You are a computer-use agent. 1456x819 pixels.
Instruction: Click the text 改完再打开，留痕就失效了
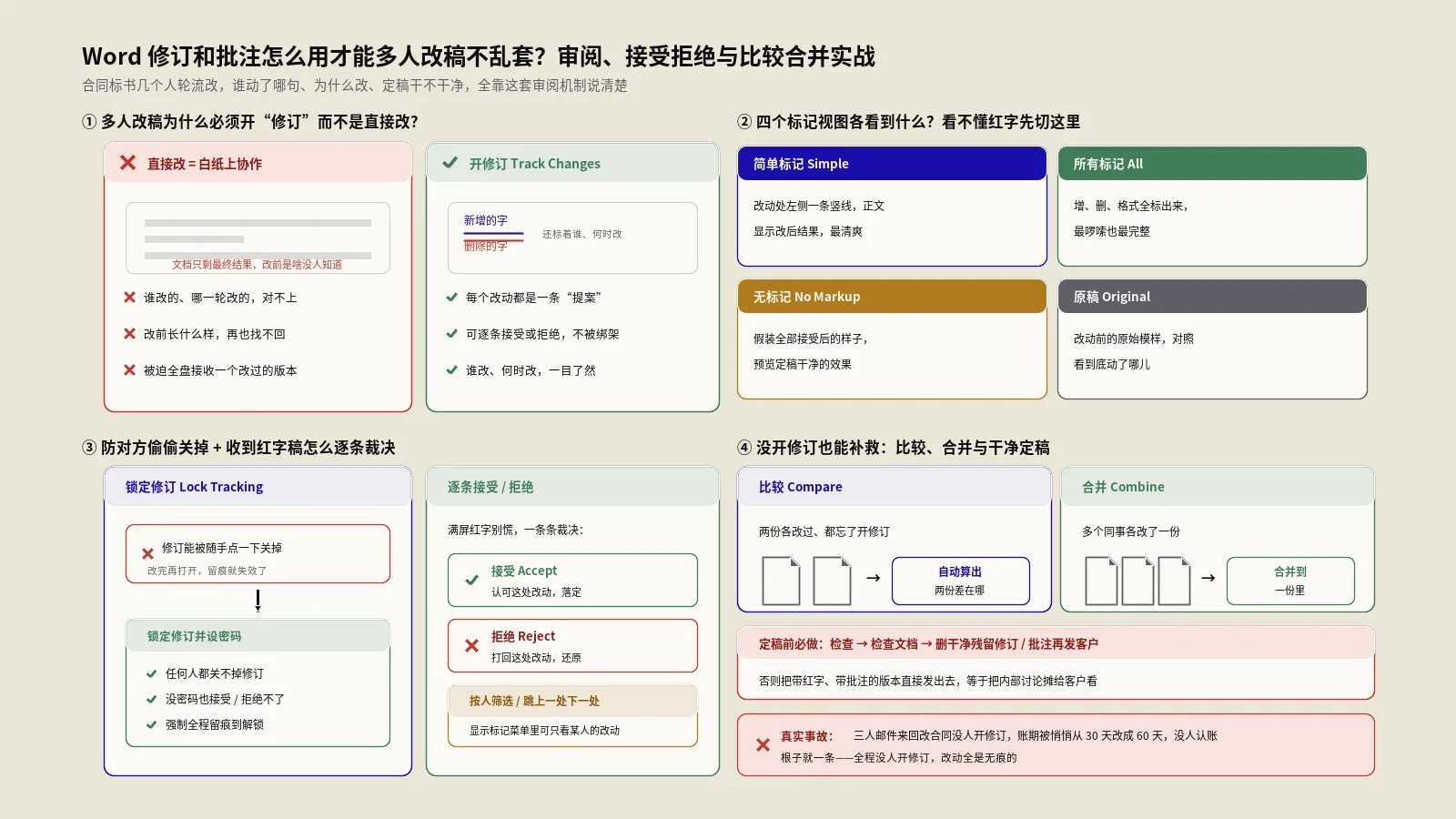point(207,571)
